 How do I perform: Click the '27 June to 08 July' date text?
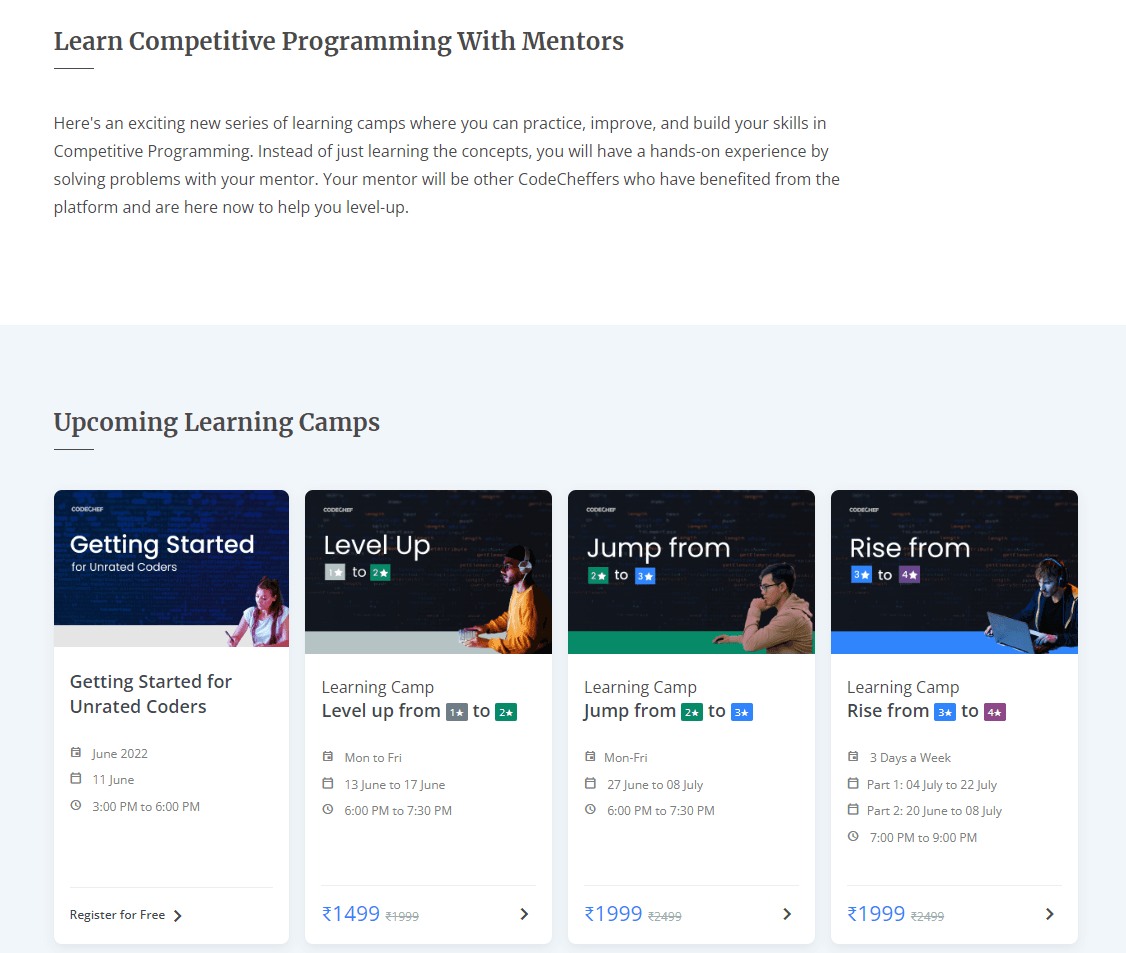(x=655, y=784)
